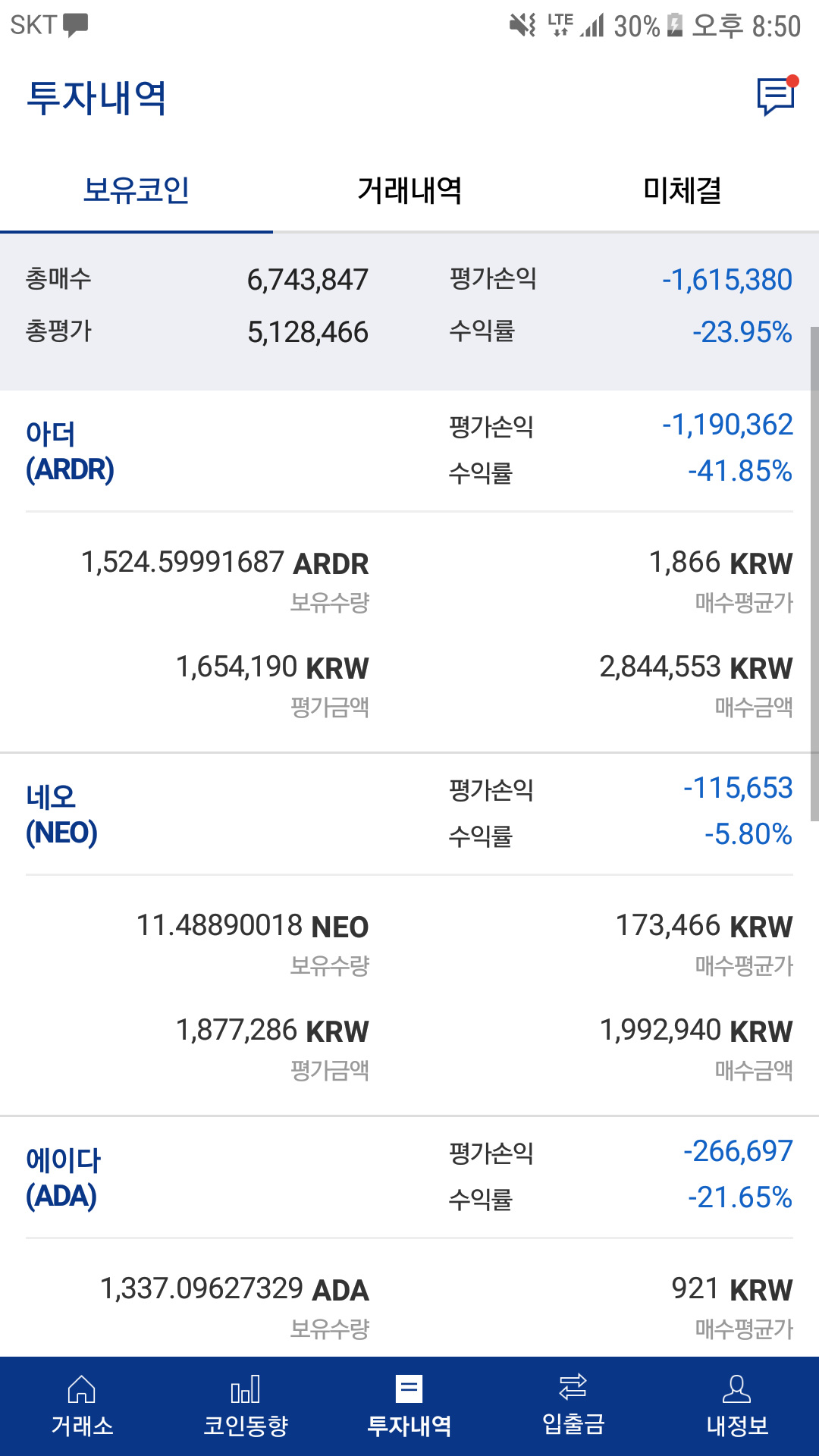The height and width of the screenshot is (1456, 819).
Task: Open the 코인동향 chart icon
Action: (246, 1390)
